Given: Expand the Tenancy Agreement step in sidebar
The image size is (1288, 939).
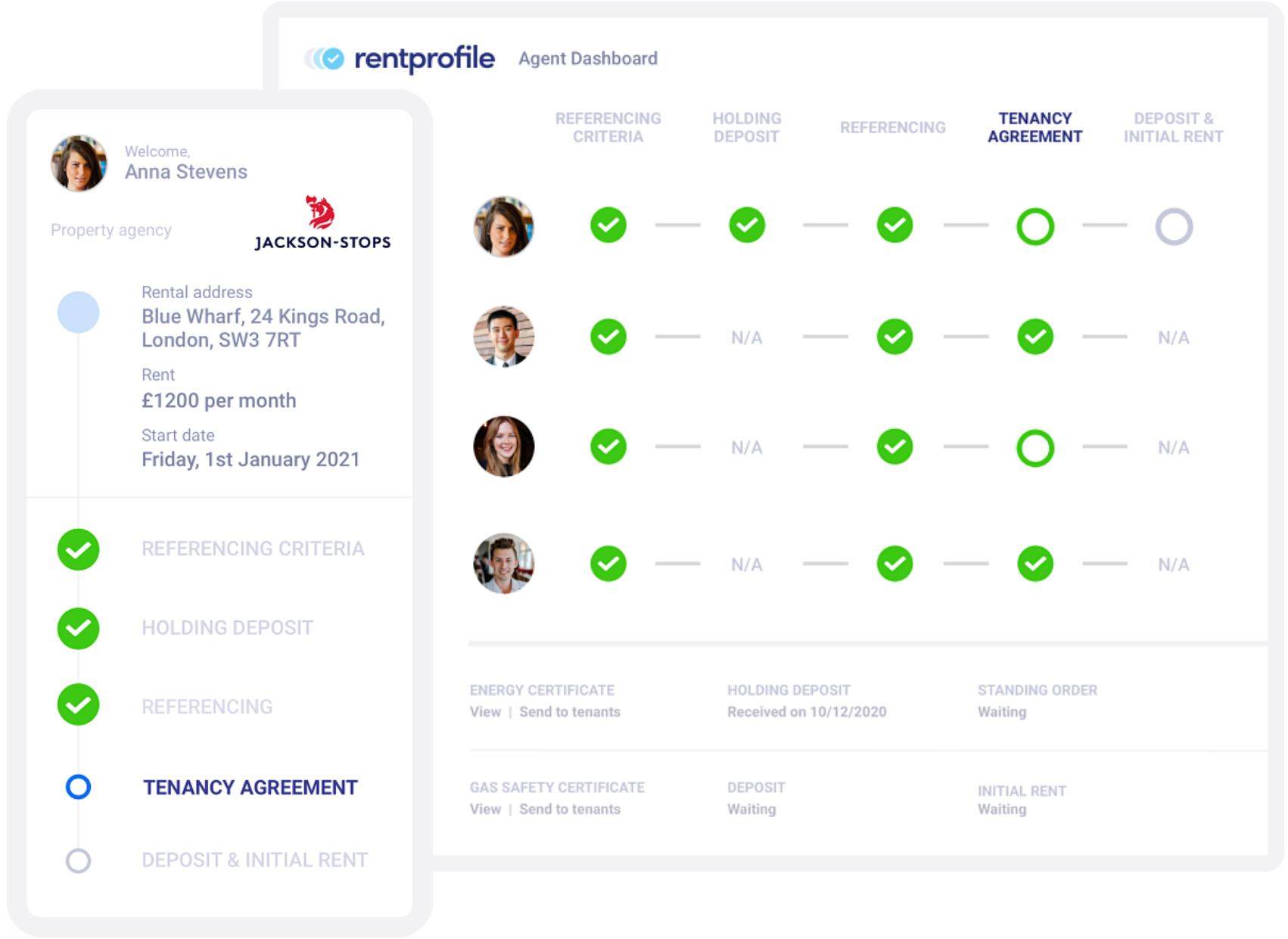Looking at the screenshot, I should click(x=250, y=787).
